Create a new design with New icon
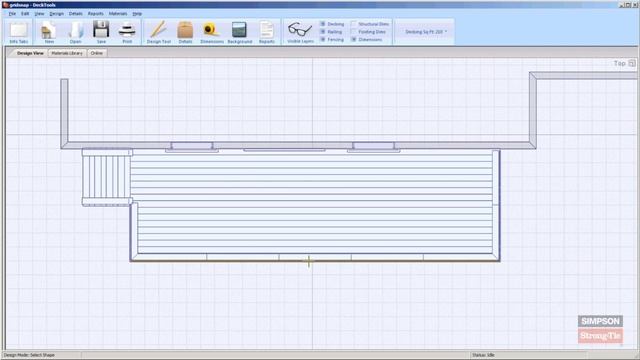 click(x=49, y=31)
